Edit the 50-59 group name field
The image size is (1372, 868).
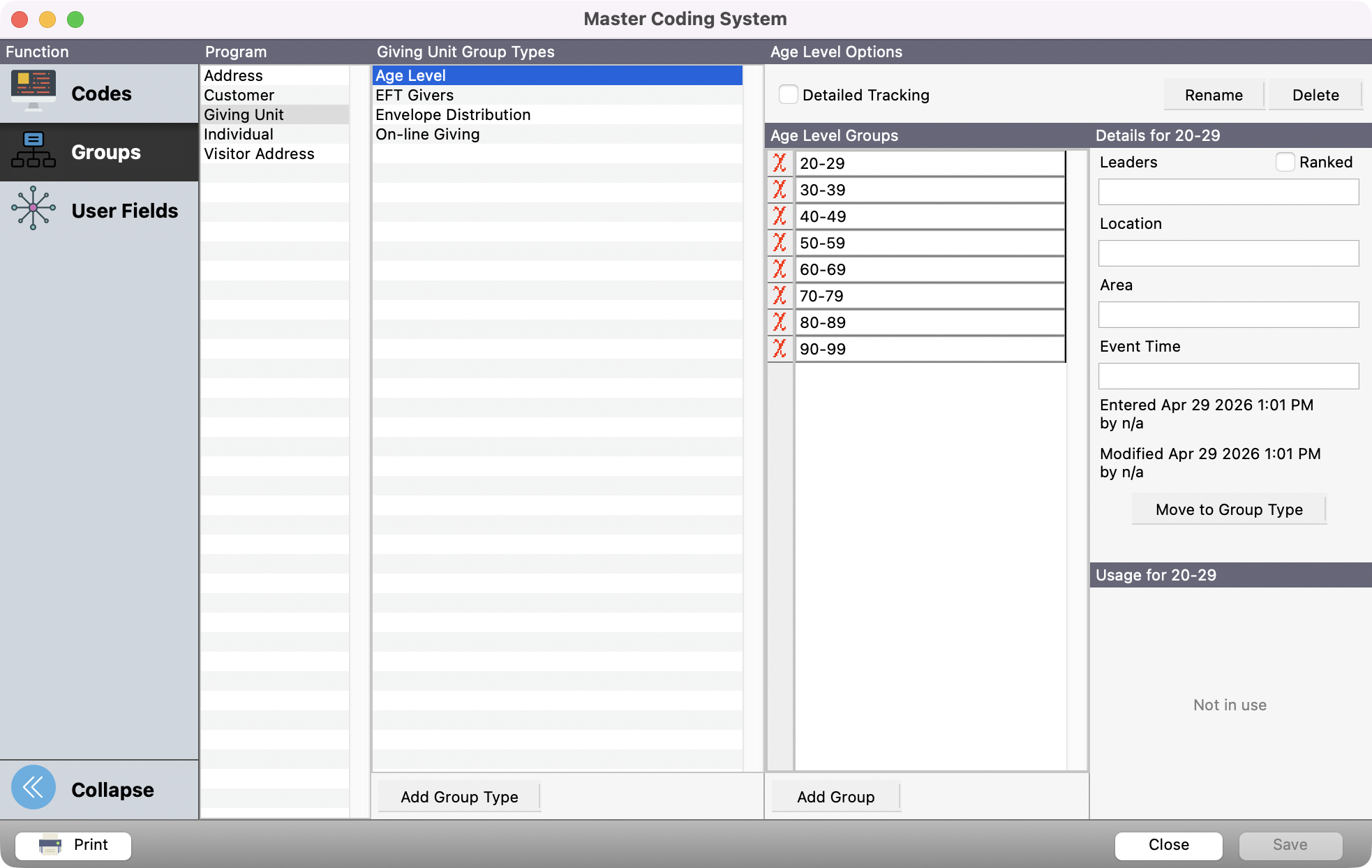coord(930,243)
